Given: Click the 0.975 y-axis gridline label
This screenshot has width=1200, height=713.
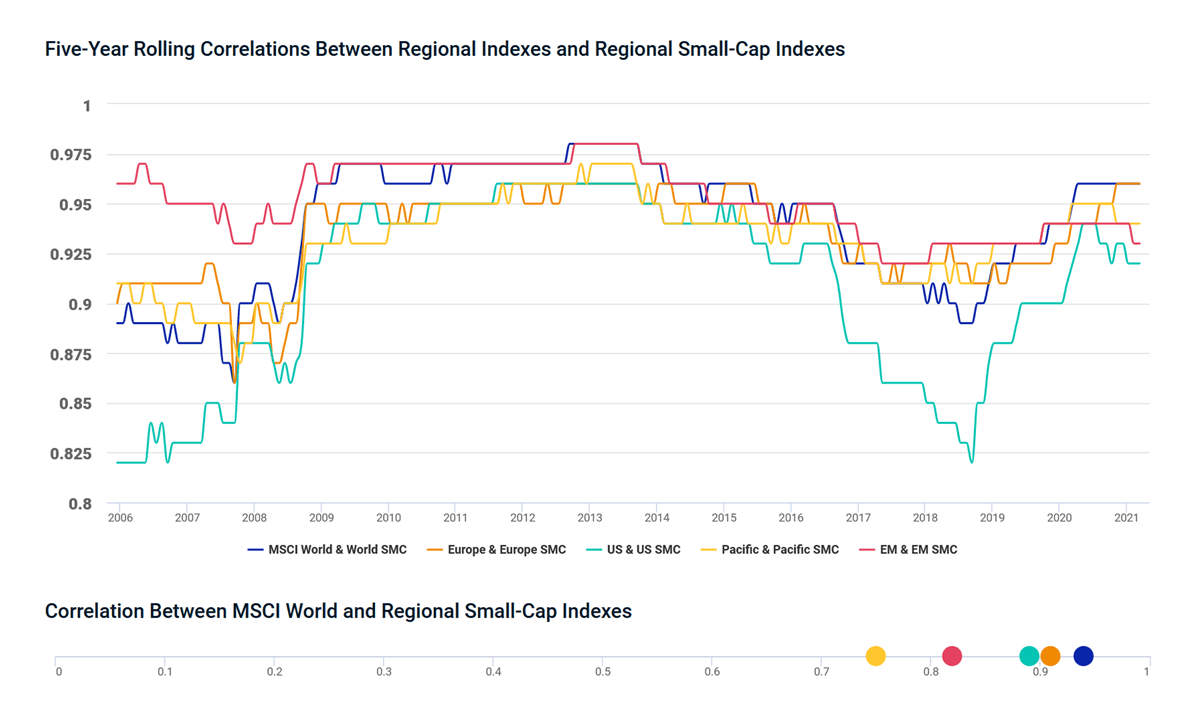Looking at the screenshot, I should click(x=72, y=154).
